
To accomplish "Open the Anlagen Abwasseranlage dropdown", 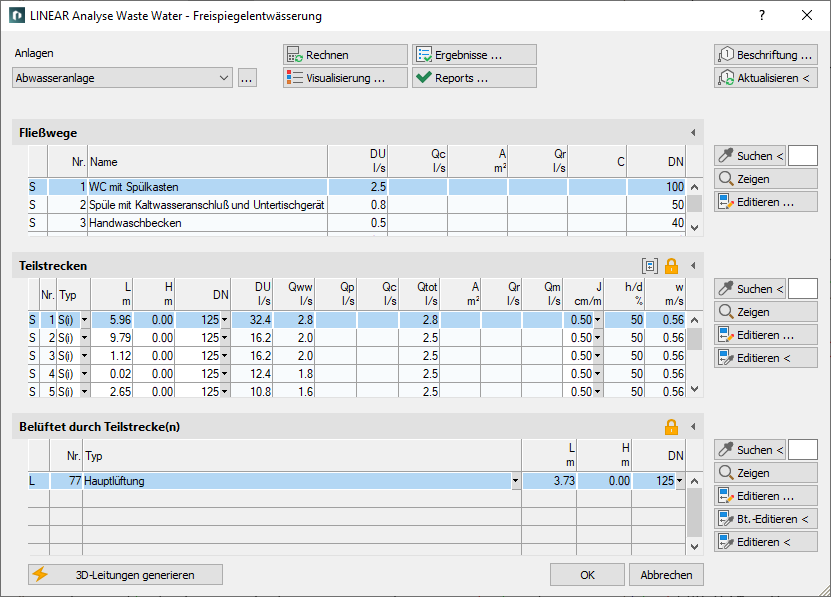I will [x=122, y=78].
